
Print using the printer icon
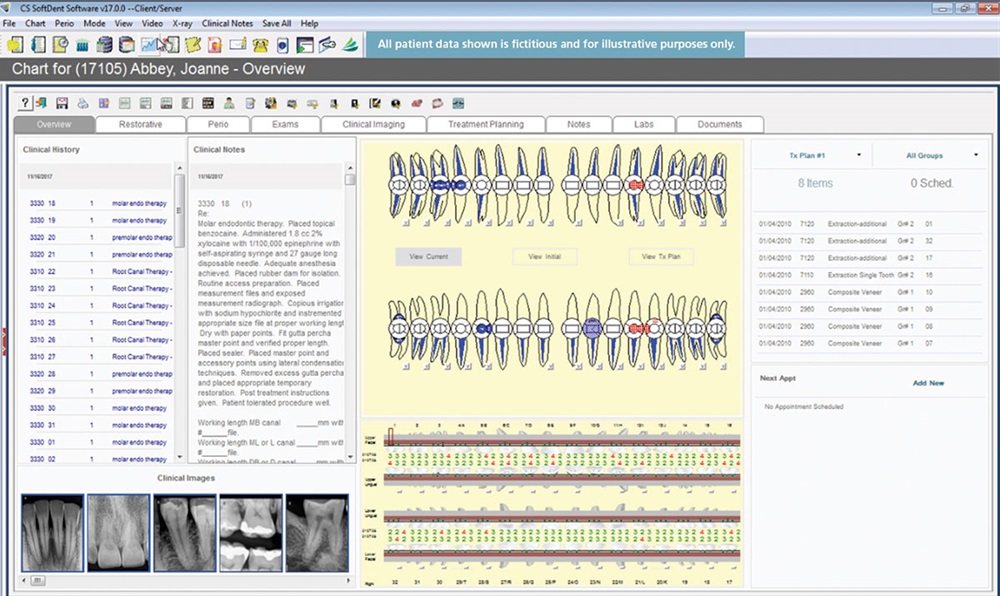83,103
